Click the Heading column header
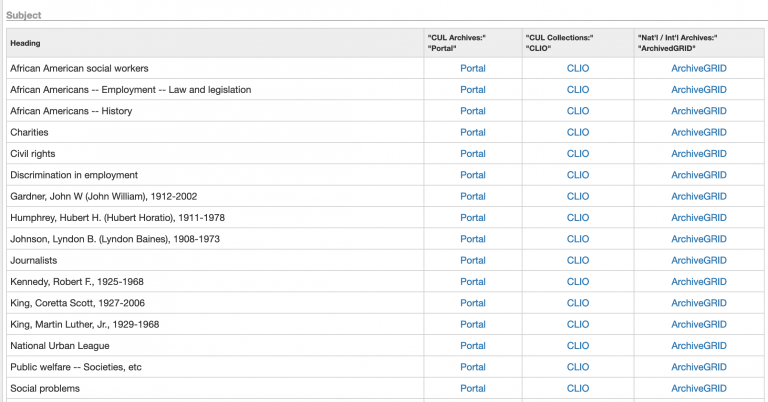 pos(215,43)
